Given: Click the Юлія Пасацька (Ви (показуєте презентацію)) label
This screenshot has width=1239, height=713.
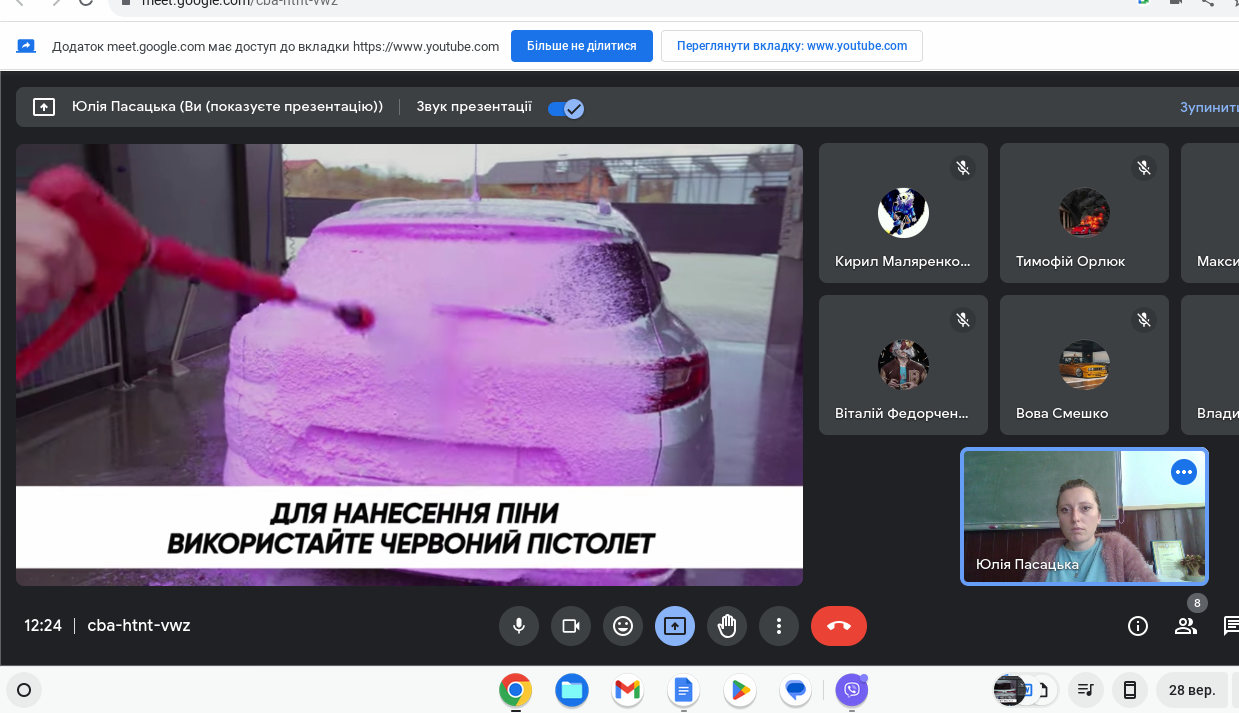Looking at the screenshot, I should 228,107.
